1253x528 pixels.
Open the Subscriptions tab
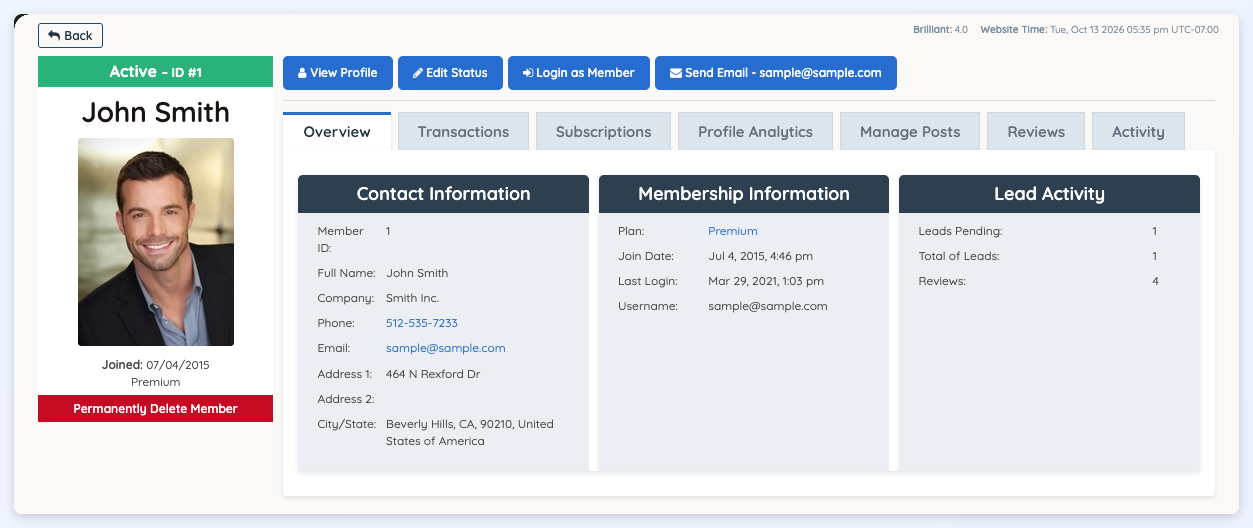[x=603, y=131]
